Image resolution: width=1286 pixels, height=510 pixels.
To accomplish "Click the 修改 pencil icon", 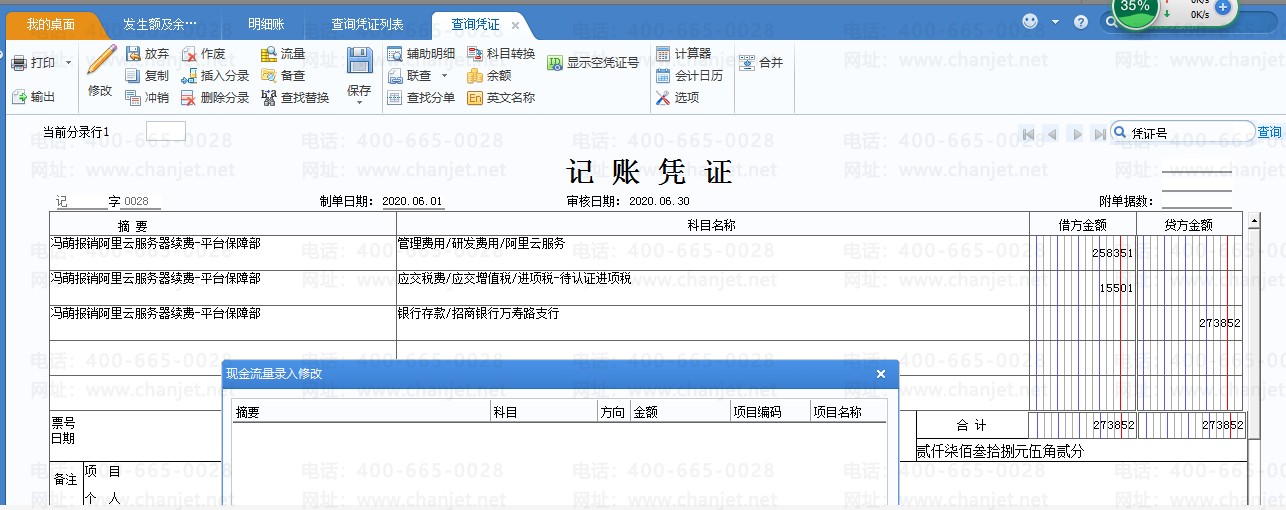I will 100,60.
